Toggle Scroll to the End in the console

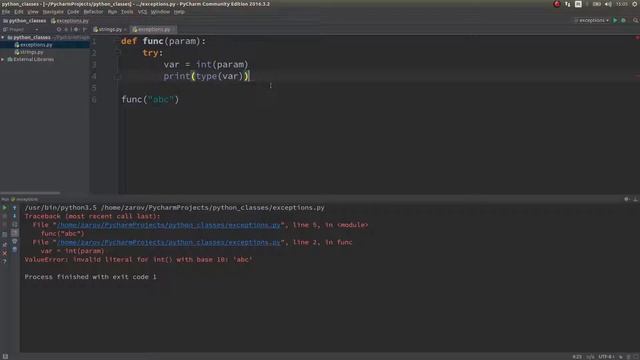(x=14, y=233)
